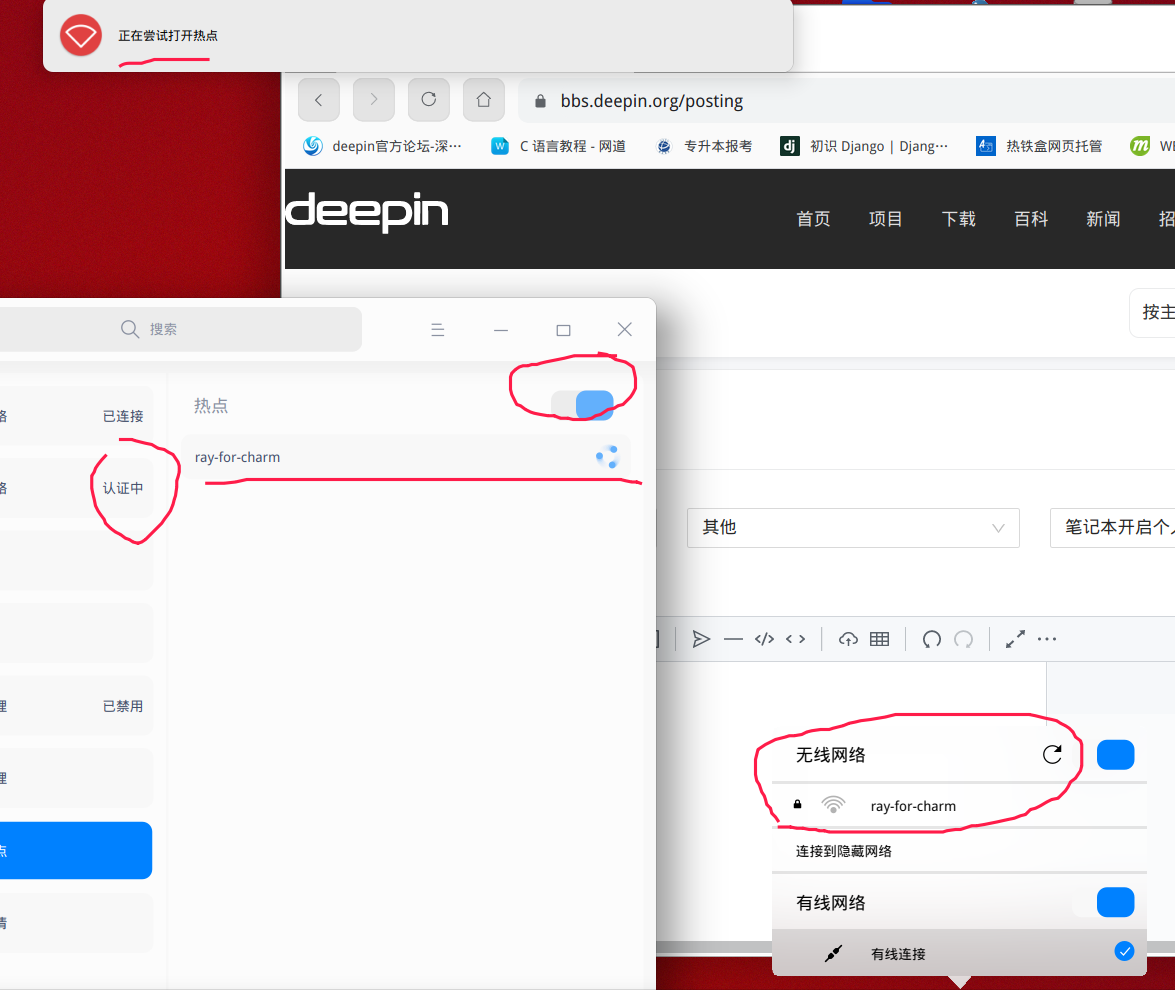The image size is (1175, 990).
Task: Open 热铁盒网页托管 bookmark
Action: 1039,146
